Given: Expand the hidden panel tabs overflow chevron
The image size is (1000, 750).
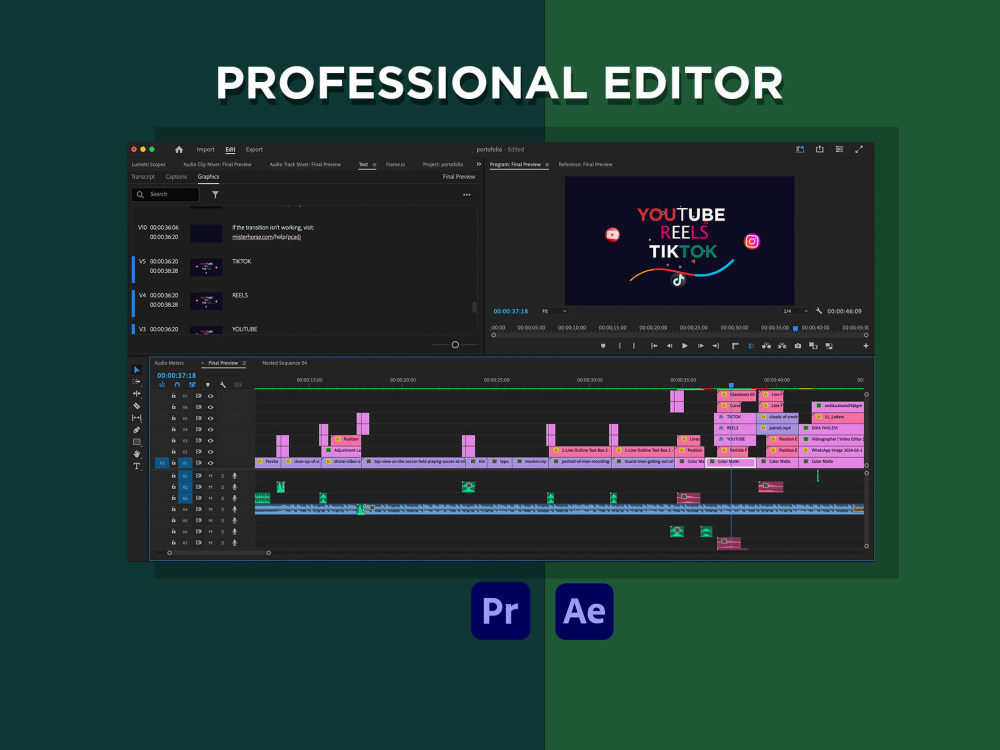Looking at the screenshot, I should pyautogui.click(x=479, y=164).
